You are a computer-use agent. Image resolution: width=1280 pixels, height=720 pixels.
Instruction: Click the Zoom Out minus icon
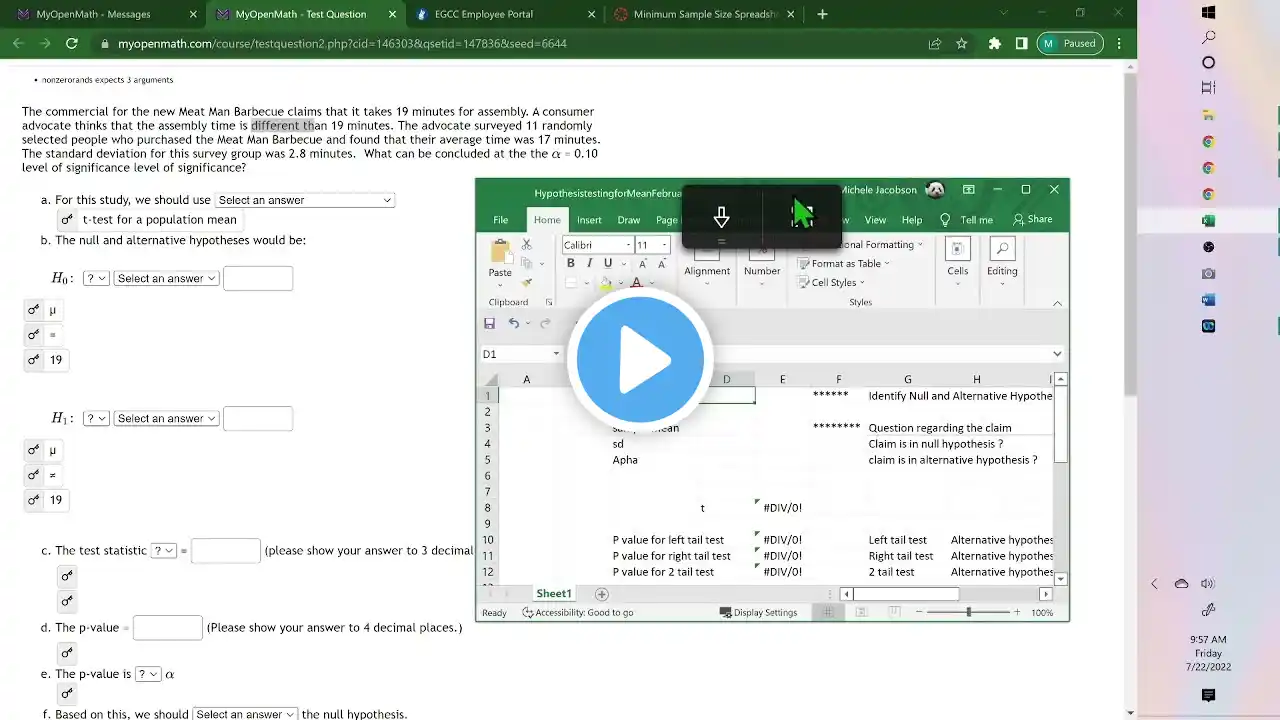point(920,612)
